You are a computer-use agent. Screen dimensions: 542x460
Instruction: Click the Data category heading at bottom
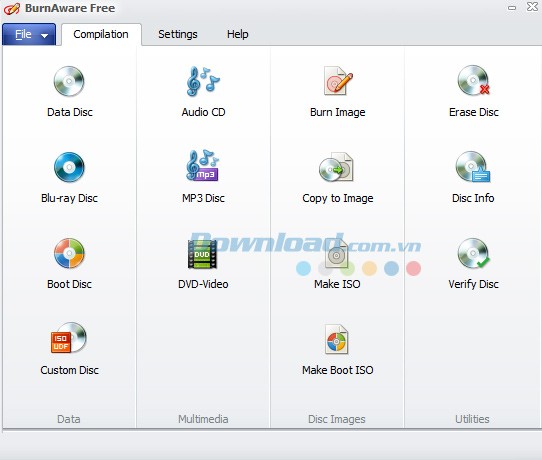pyautogui.click(x=69, y=419)
